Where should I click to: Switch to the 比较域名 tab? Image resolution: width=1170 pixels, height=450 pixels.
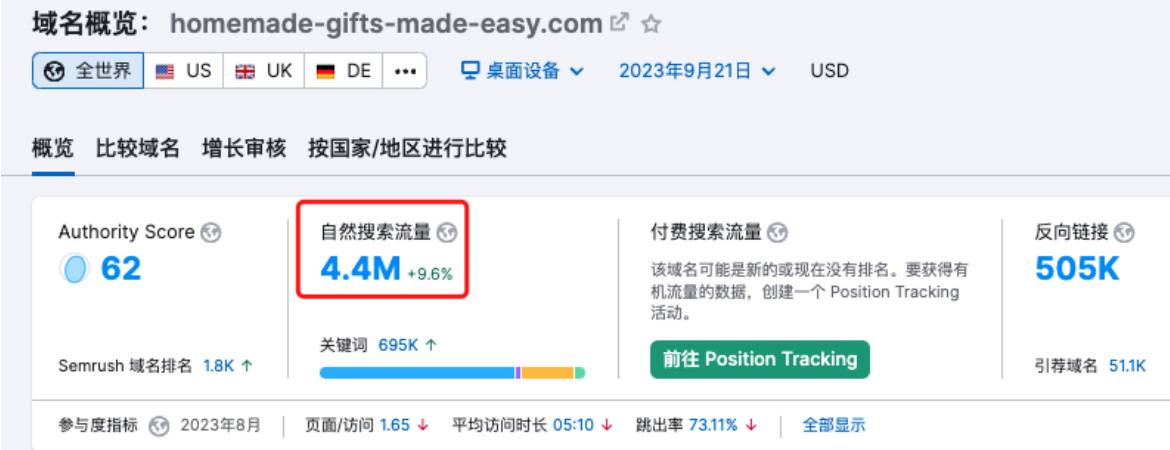pyautogui.click(x=138, y=149)
